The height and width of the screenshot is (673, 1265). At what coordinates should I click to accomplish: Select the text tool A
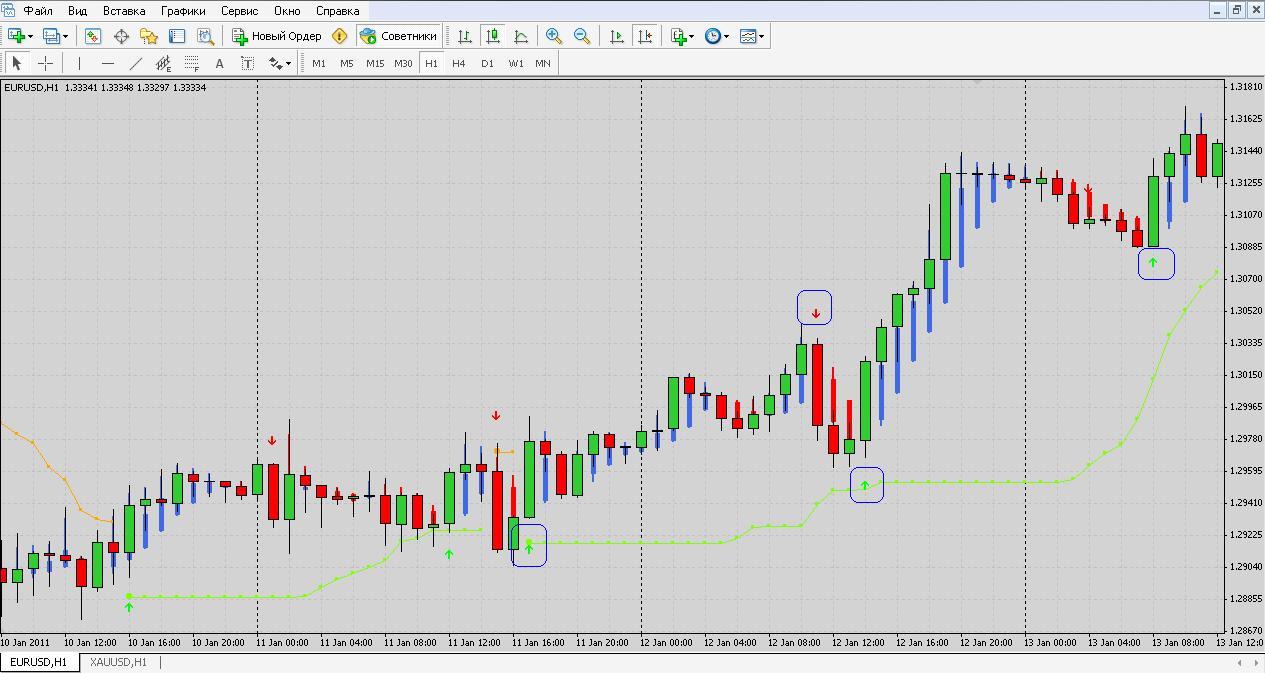coord(219,63)
